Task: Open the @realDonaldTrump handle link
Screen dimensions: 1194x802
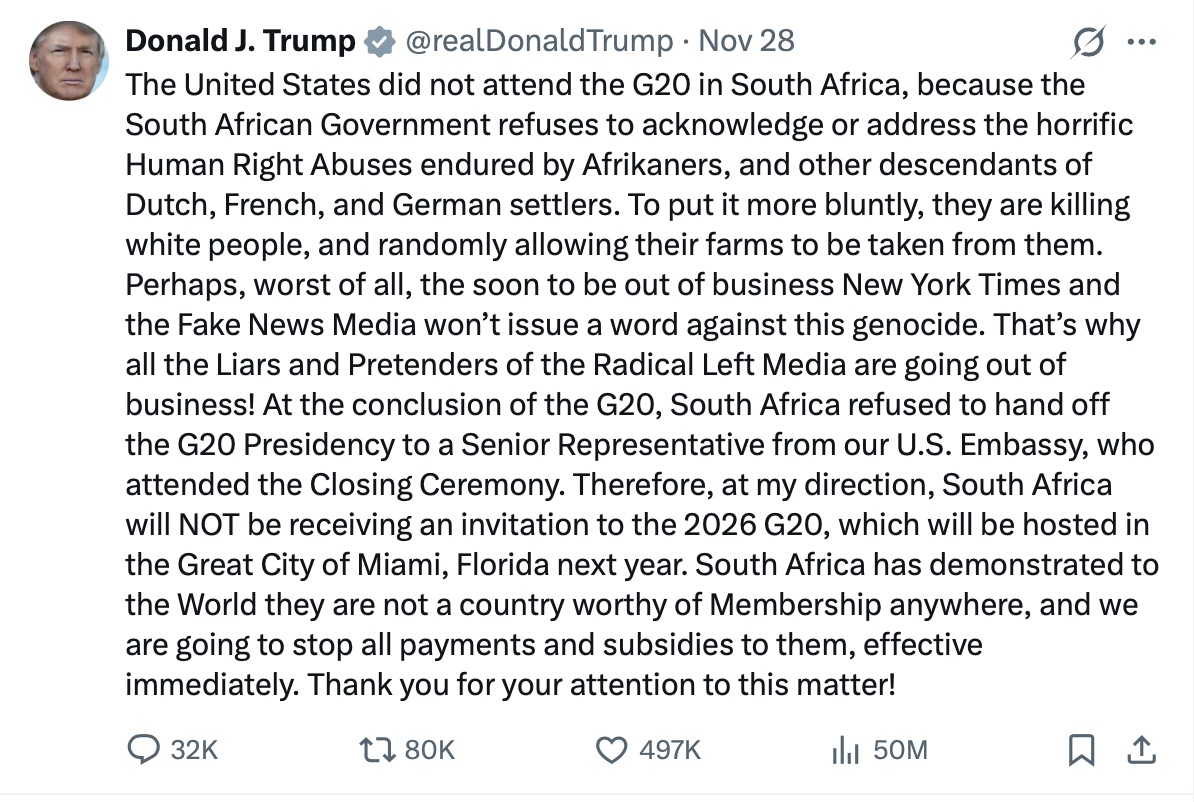Action: click(537, 41)
